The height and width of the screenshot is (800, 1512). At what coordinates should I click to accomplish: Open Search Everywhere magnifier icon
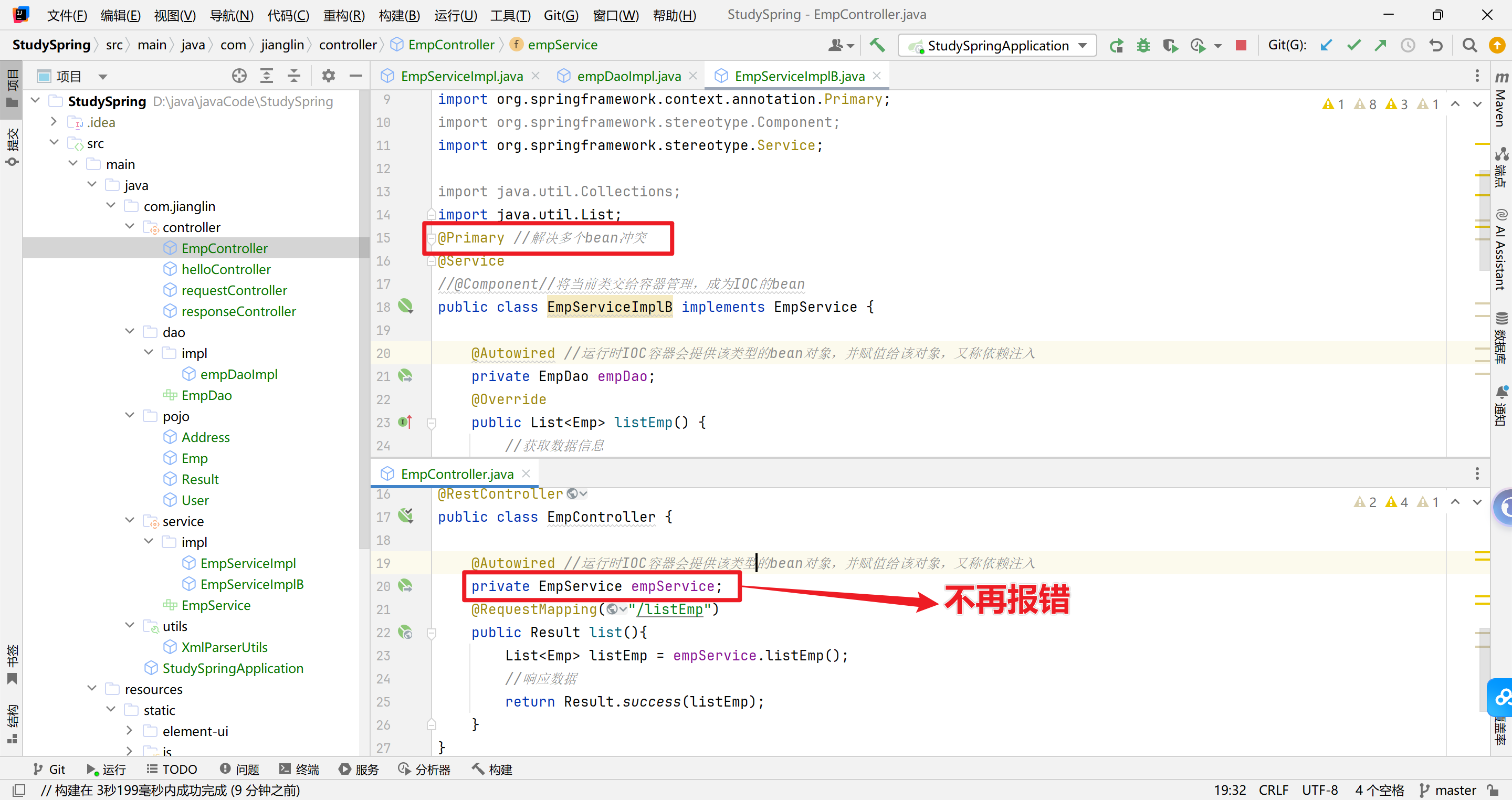(x=1469, y=45)
